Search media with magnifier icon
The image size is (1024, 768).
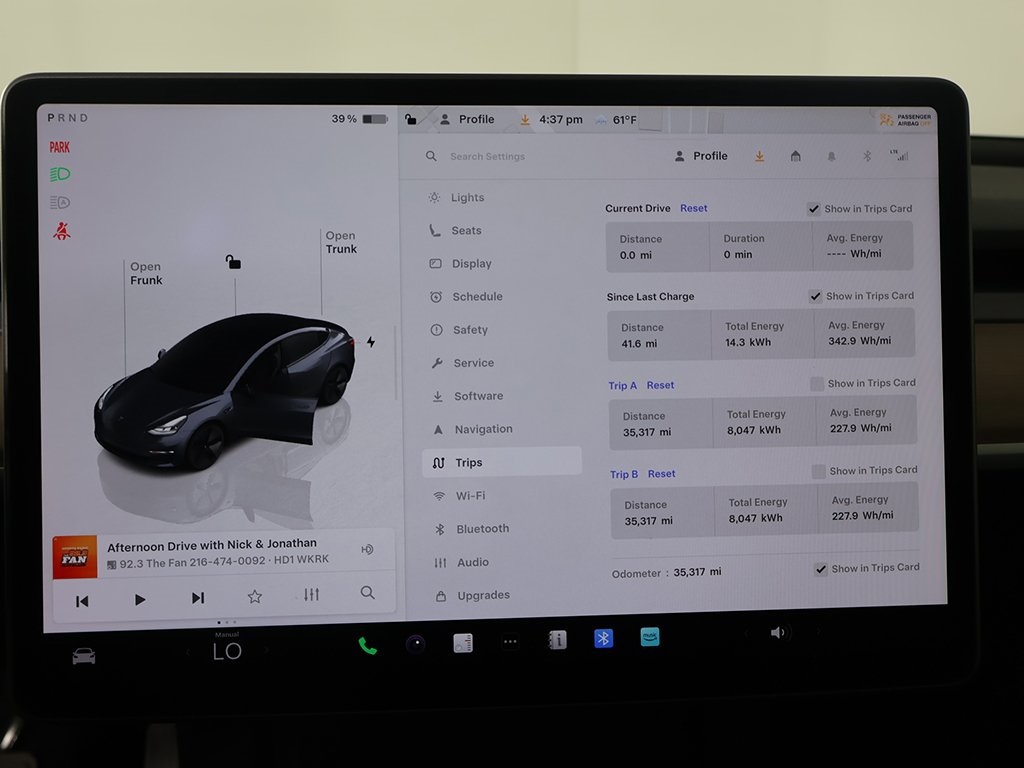coord(367,593)
